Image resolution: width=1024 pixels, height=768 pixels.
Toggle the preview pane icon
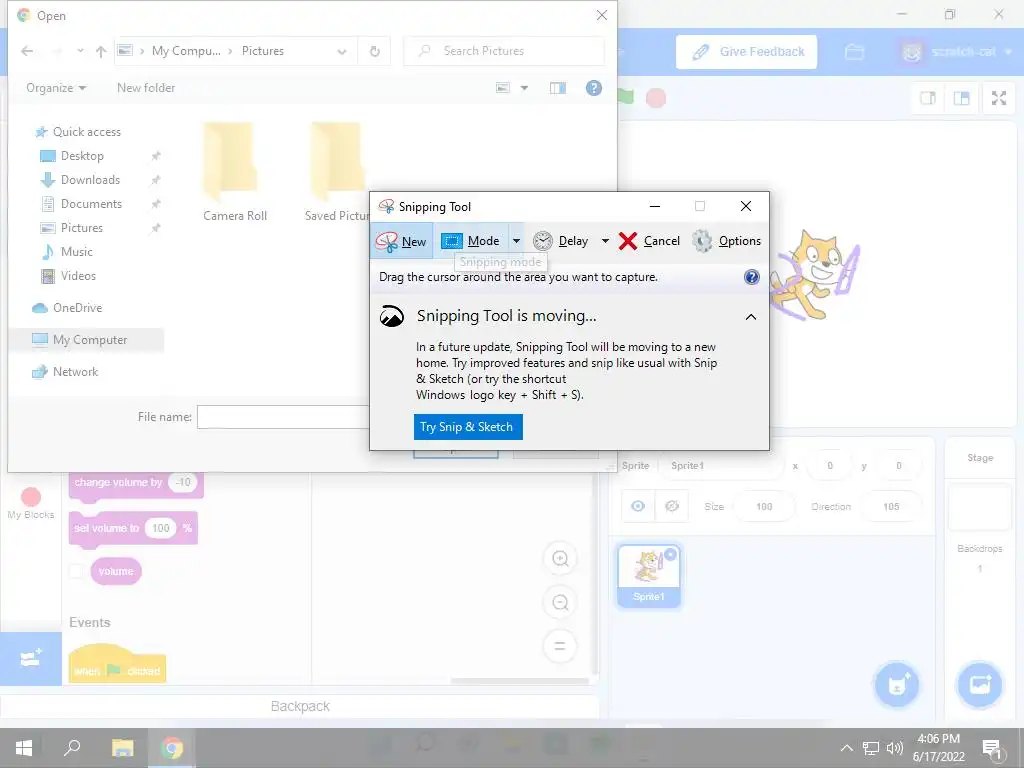click(558, 88)
